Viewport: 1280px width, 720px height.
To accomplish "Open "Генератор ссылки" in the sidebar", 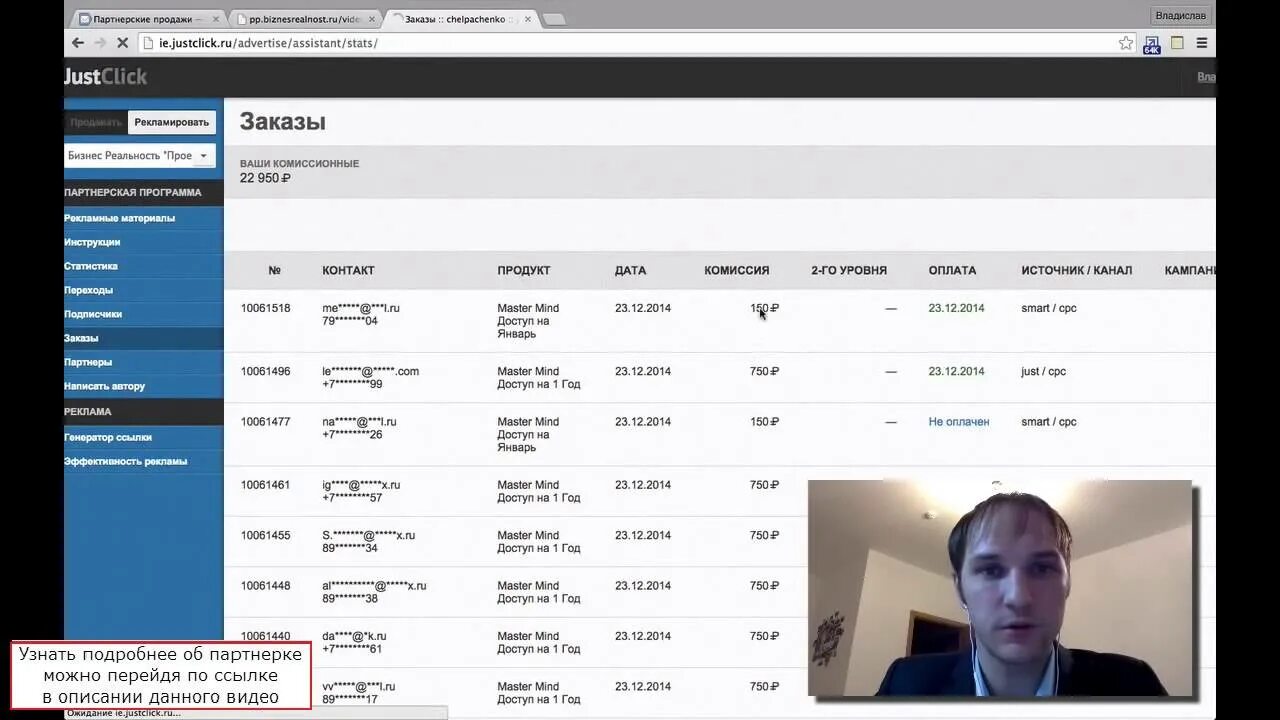I will (x=108, y=437).
